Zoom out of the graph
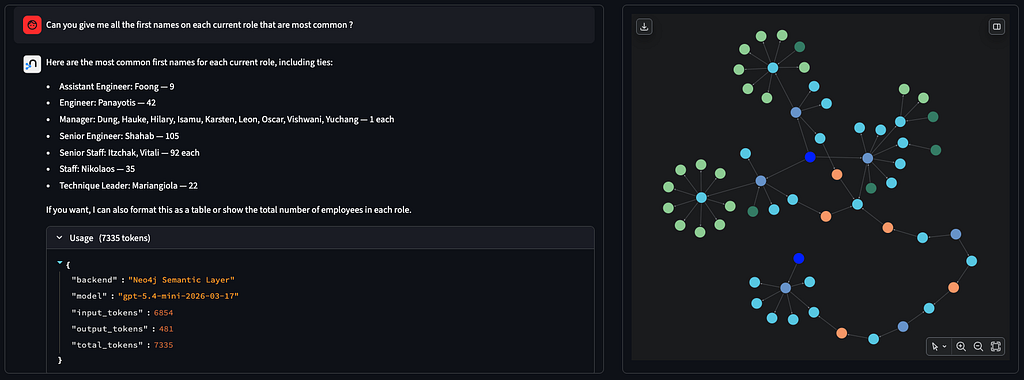The height and width of the screenshot is (380, 1024). [x=978, y=347]
